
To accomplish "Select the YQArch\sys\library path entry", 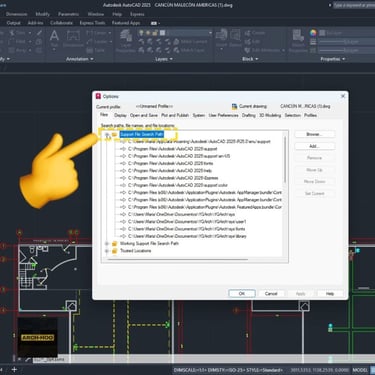I will coord(187,236).
